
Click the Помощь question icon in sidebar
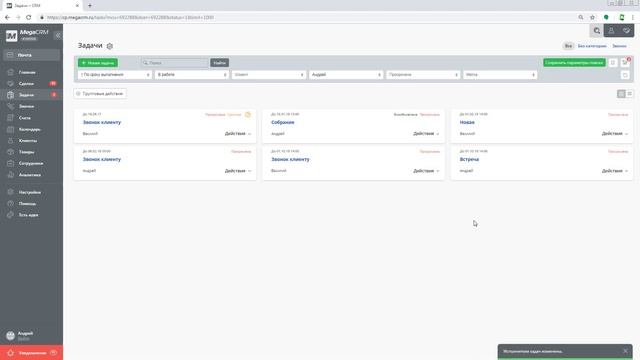(x=11, y=203)
